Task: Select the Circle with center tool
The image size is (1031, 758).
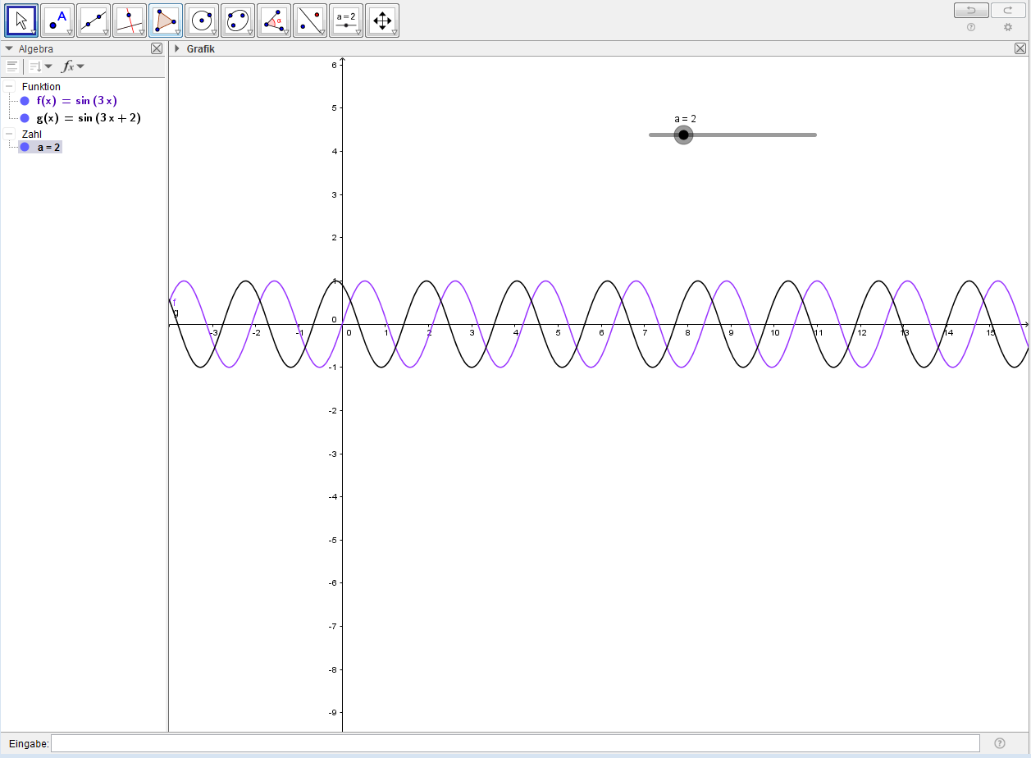Action: coord(202,20)
